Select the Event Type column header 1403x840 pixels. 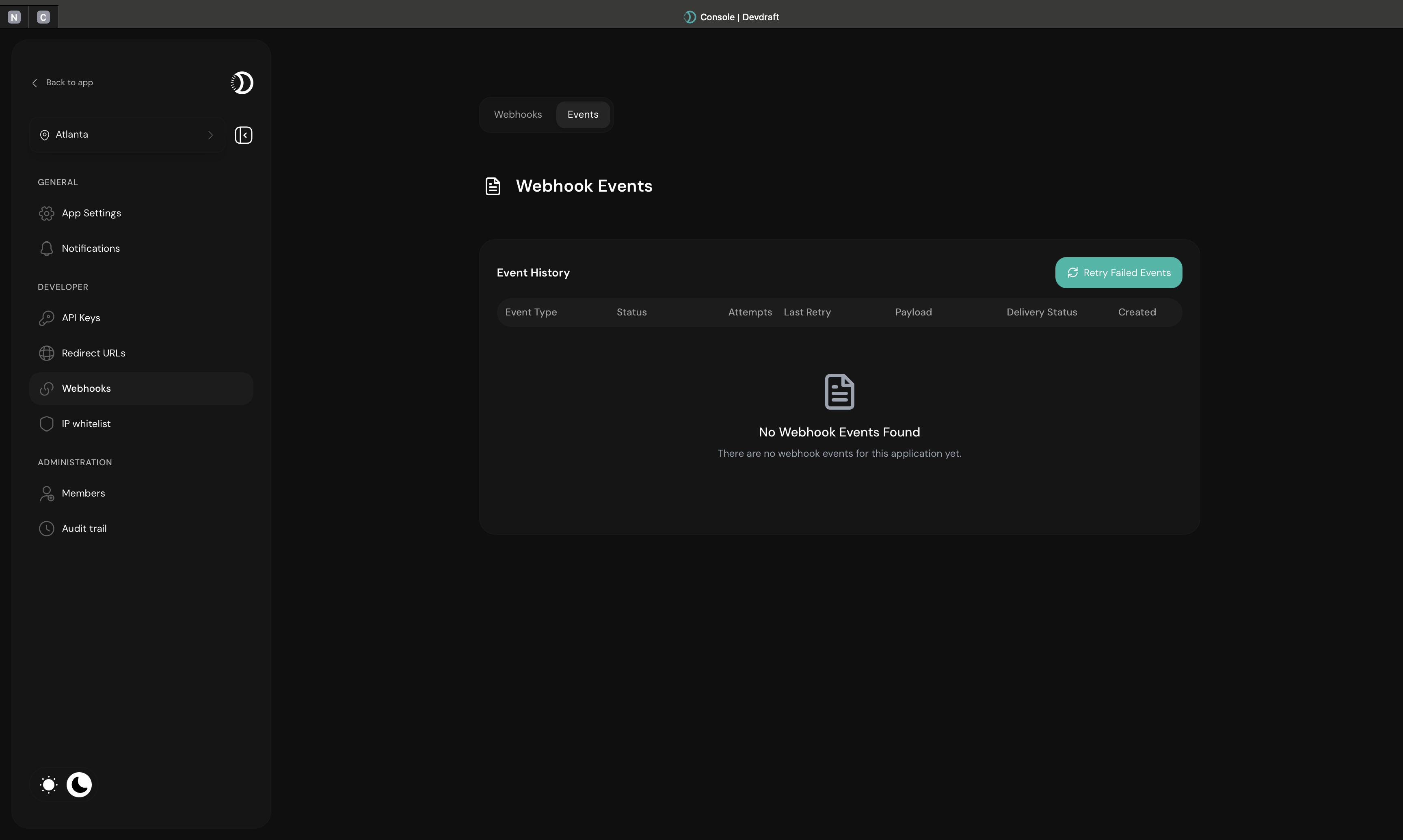tap(530, 312)
